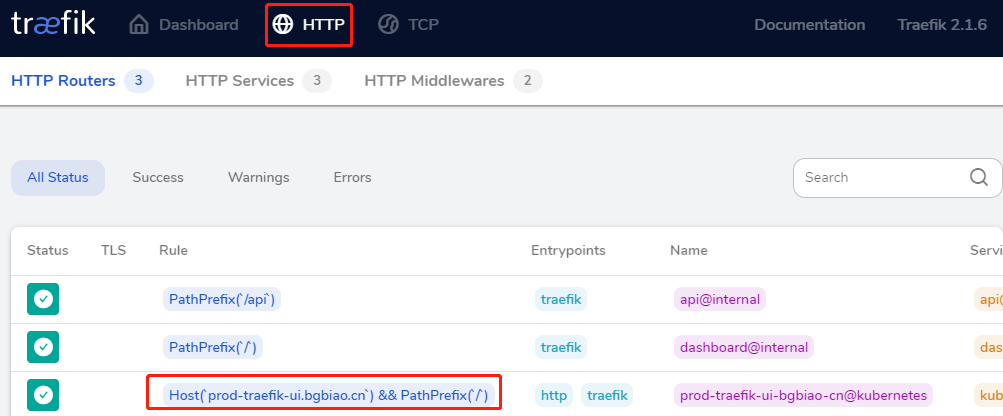Click the api@internal name tag
Image resolution: width=1003 pixels, height=416 pixels.
click(720, 299)
